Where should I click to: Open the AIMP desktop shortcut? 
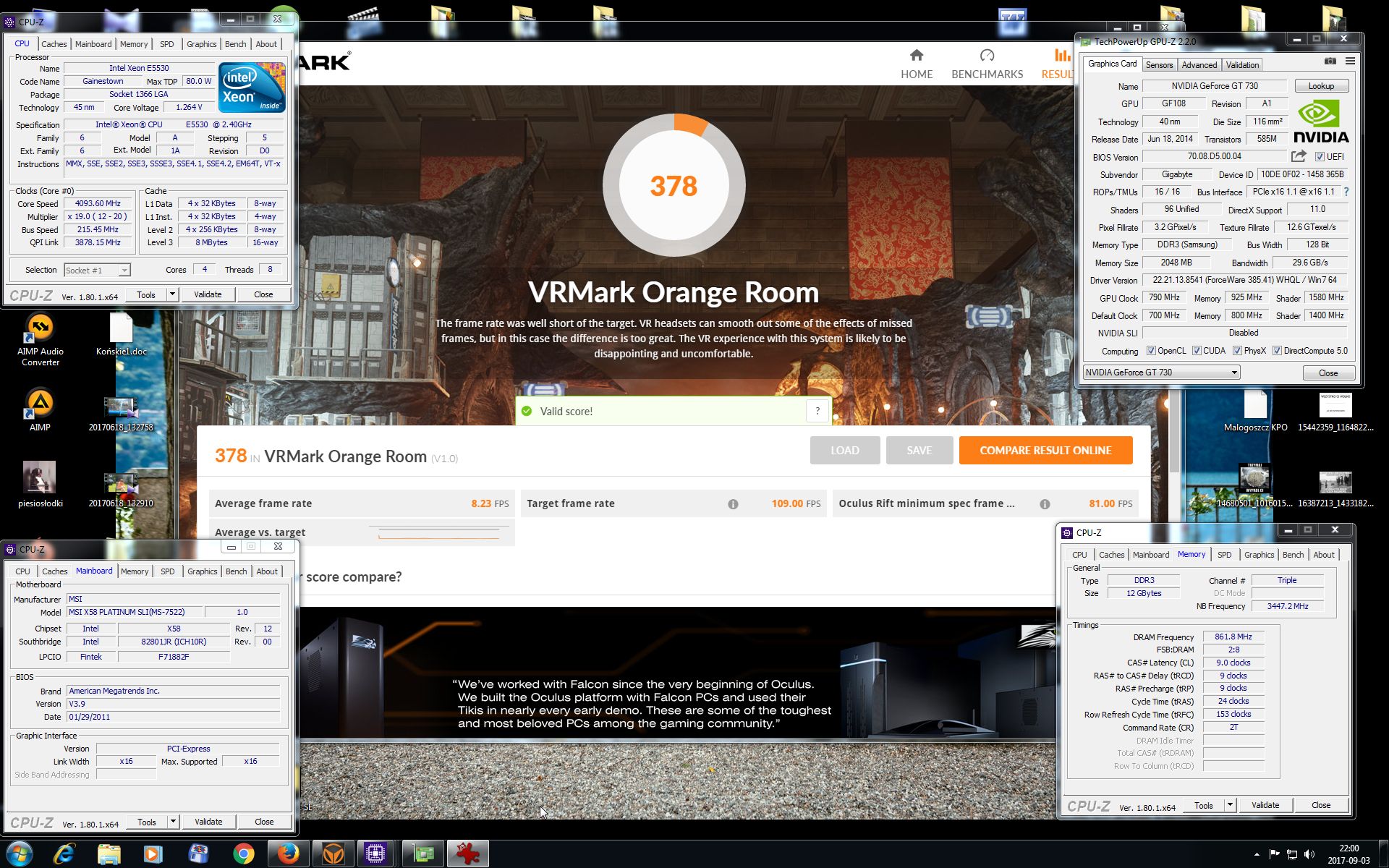click(40, 410)
